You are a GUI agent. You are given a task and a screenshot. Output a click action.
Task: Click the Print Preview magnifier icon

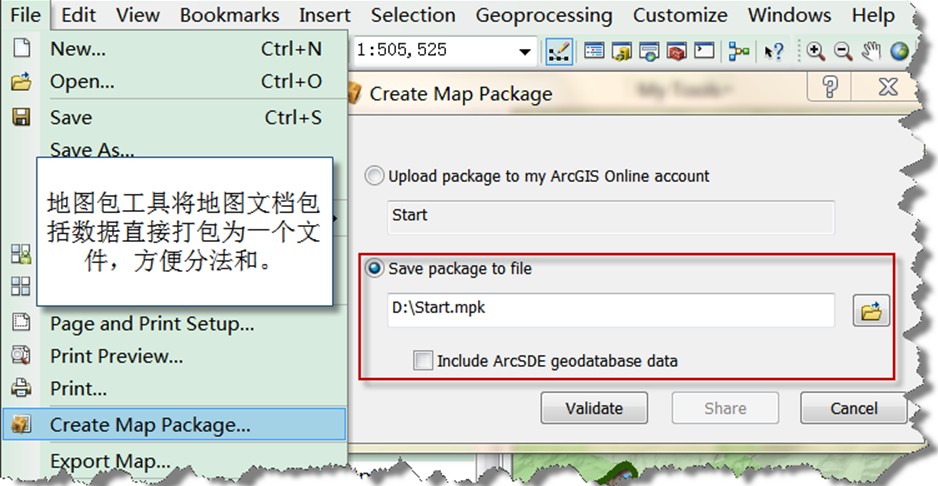[x=21, y=355]
